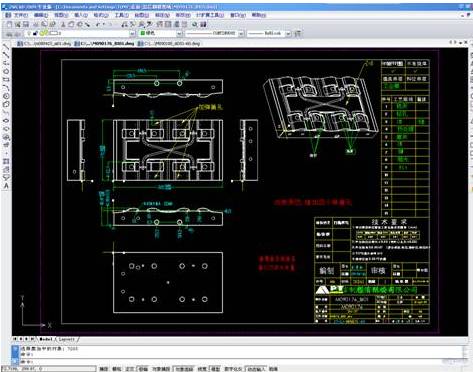
Task: Click the Save floppy disk icon
Action: coord(26,24)
